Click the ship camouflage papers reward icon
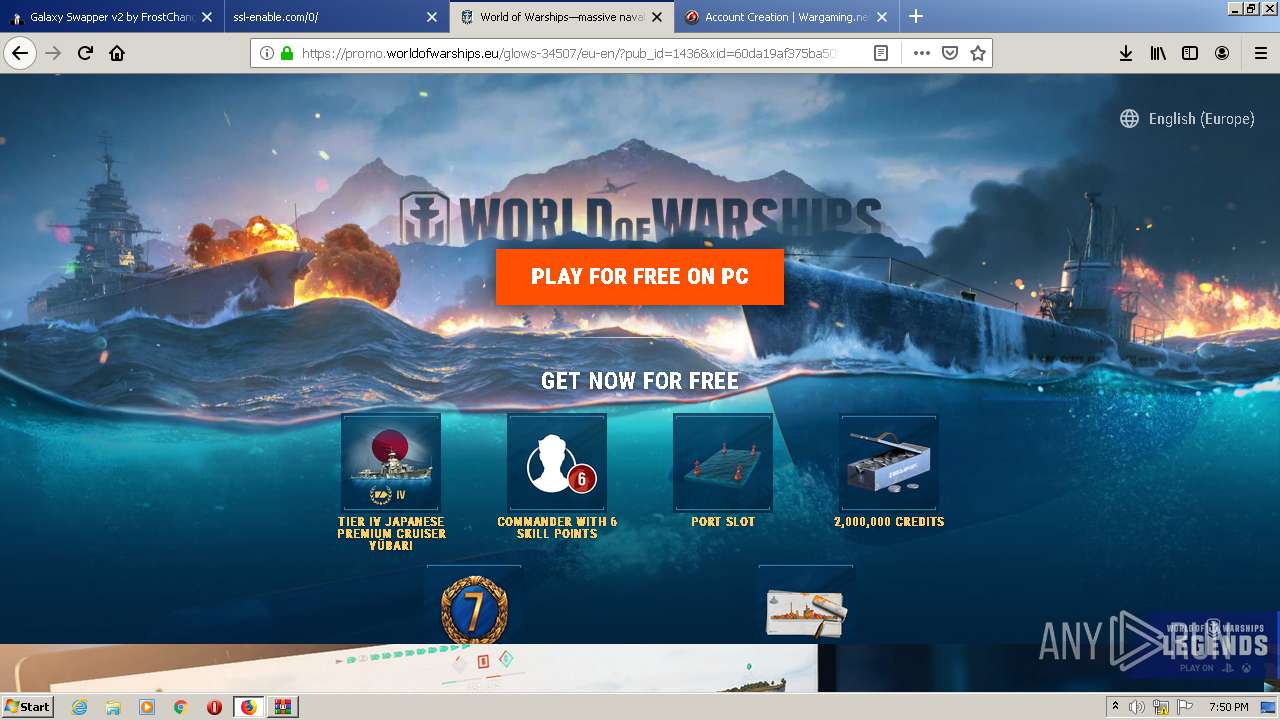Screen dimensions: 1280x720 pos(806,606)
